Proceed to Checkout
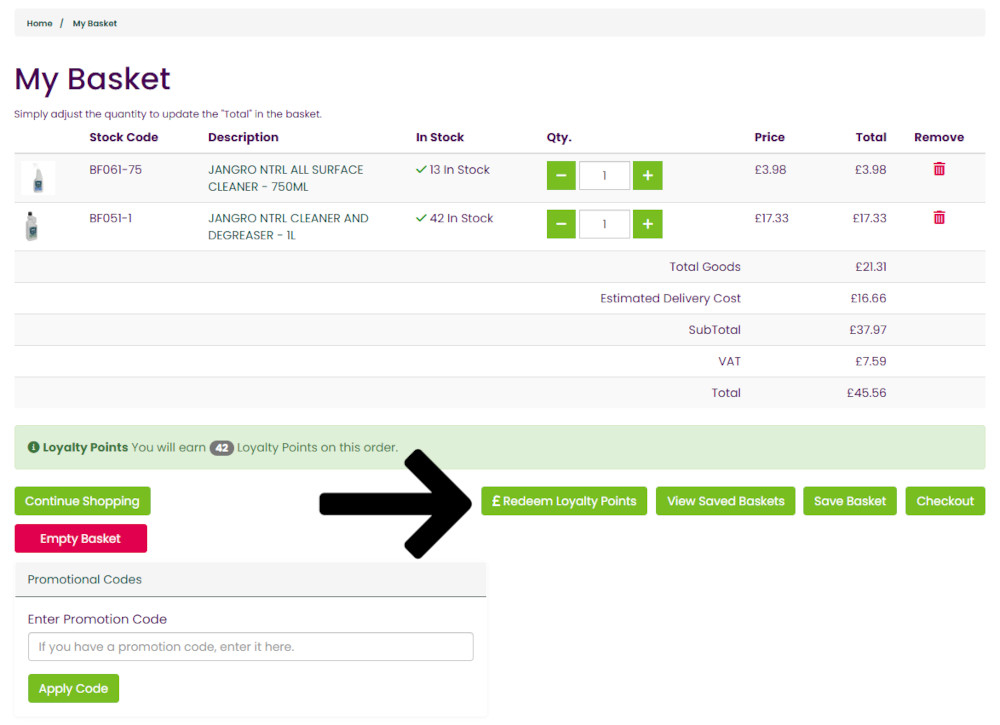This screenshot has height=725, width=1000. pyautogui.click(x=944, y=501)
